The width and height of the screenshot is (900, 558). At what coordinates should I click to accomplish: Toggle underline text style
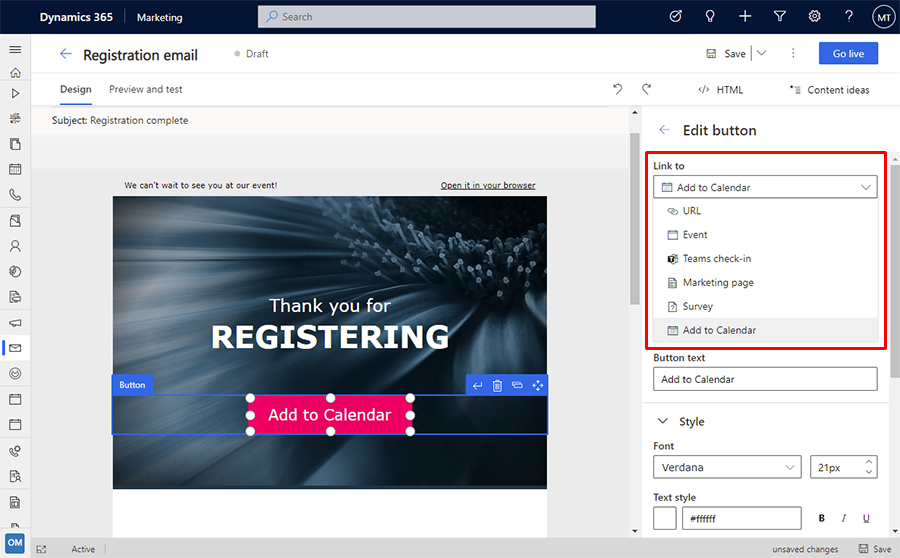(866, 518)
